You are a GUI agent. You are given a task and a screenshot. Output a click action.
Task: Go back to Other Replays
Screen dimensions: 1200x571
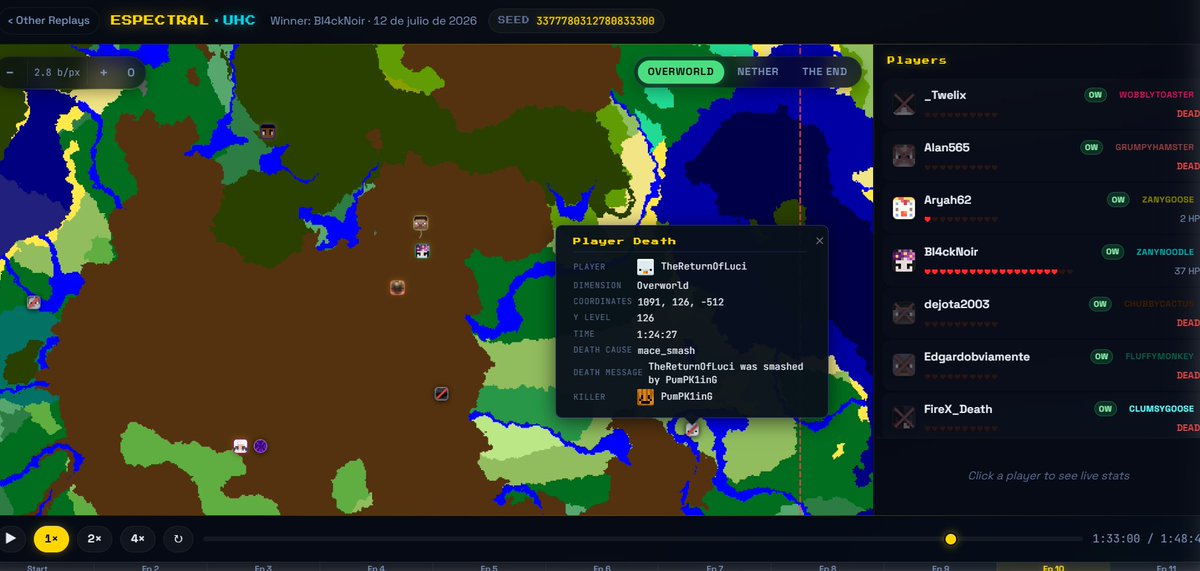48,20
